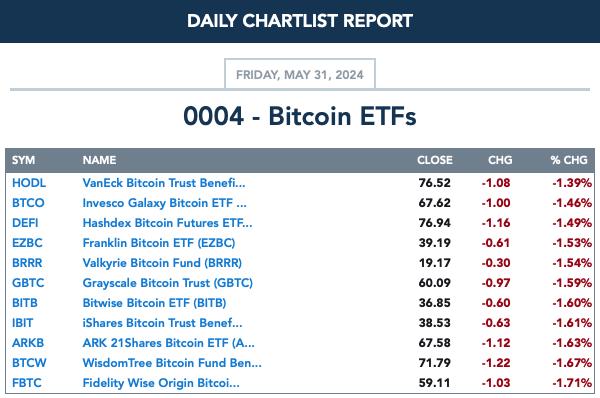Open Valkyrie Bitcoin Fund (BRRR) link
Viewport: 600px width, 398px height.
click(162, 263)
